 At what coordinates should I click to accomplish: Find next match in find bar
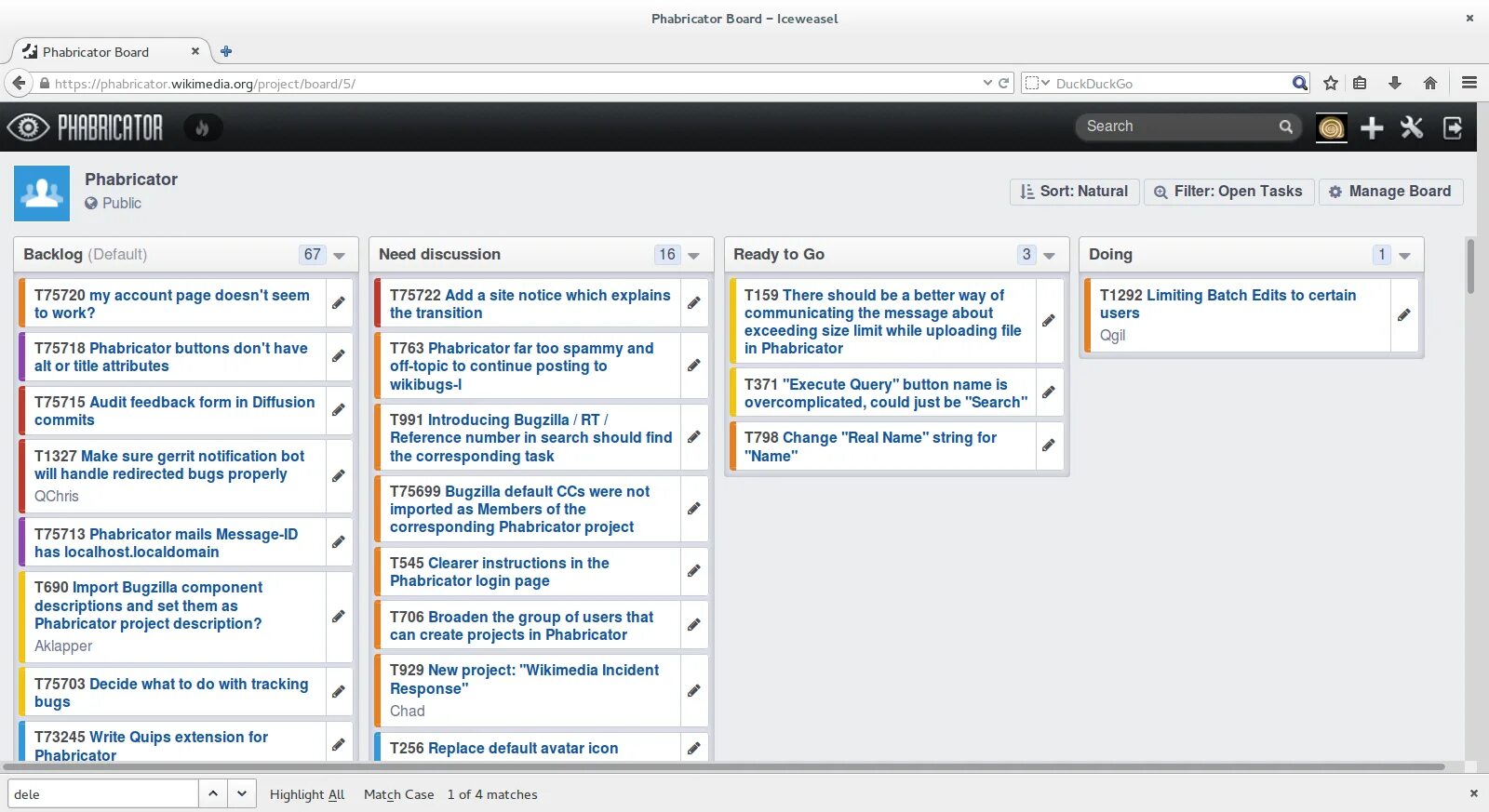(x=242, y=793)
